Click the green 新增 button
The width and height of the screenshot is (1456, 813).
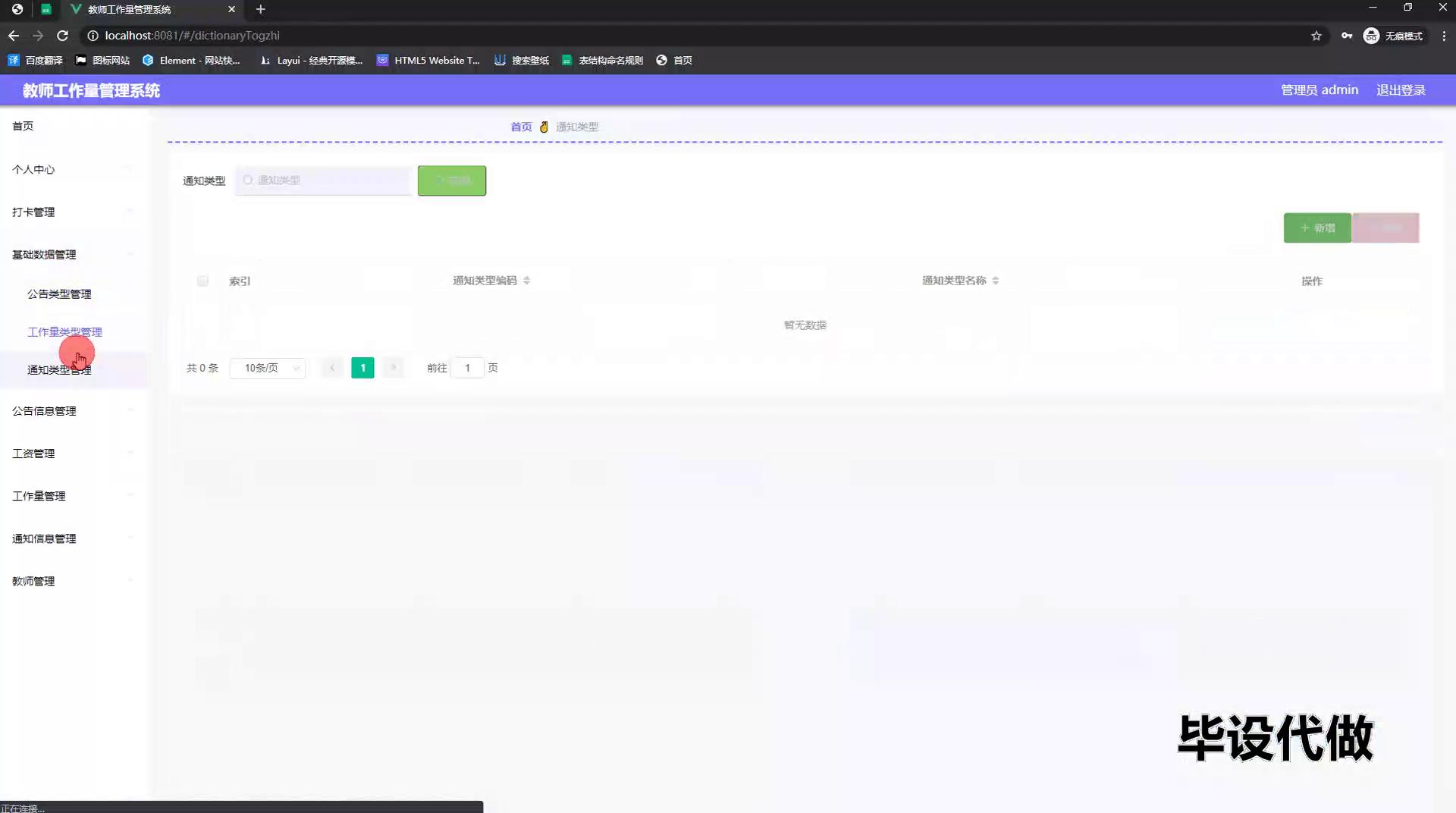click(1317, 228)
